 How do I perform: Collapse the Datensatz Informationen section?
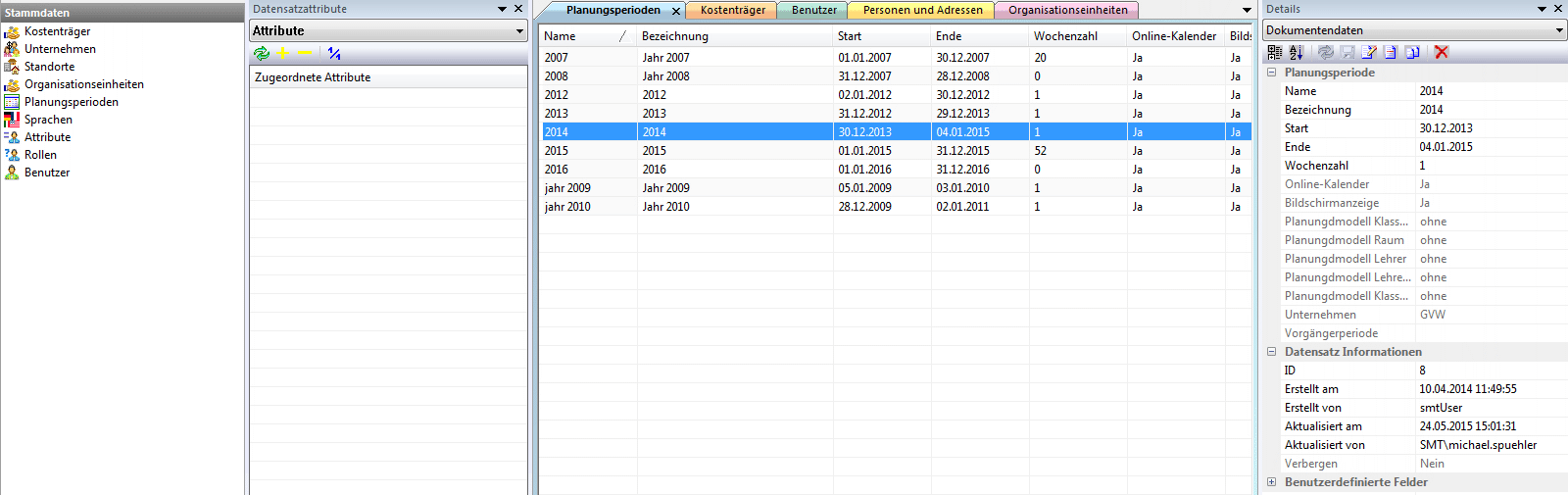[x=1272, y=352]
